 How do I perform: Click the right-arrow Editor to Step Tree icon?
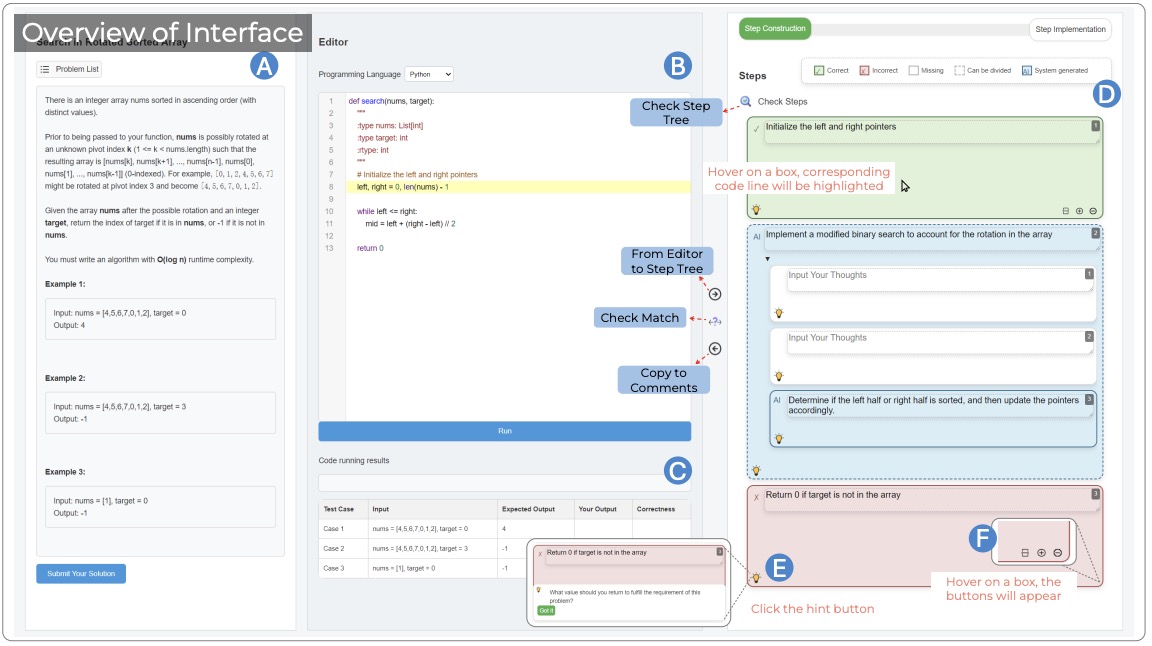[x=715, y=294]
